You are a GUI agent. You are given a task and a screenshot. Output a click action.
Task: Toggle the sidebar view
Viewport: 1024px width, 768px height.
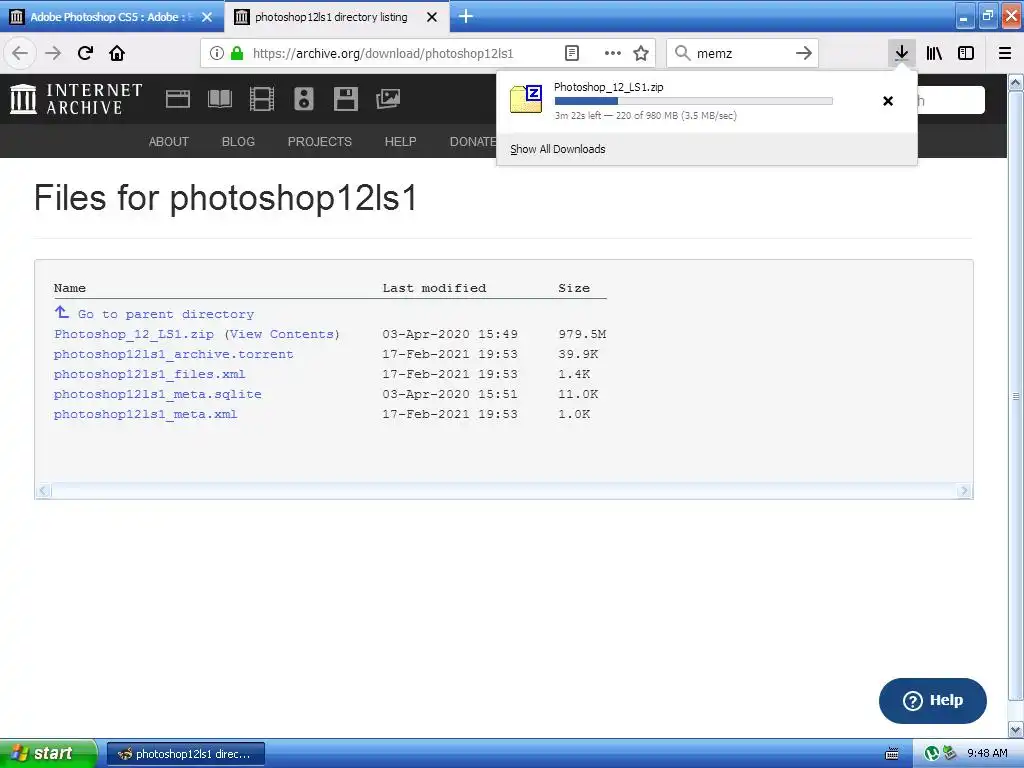(x=966, y=54)
